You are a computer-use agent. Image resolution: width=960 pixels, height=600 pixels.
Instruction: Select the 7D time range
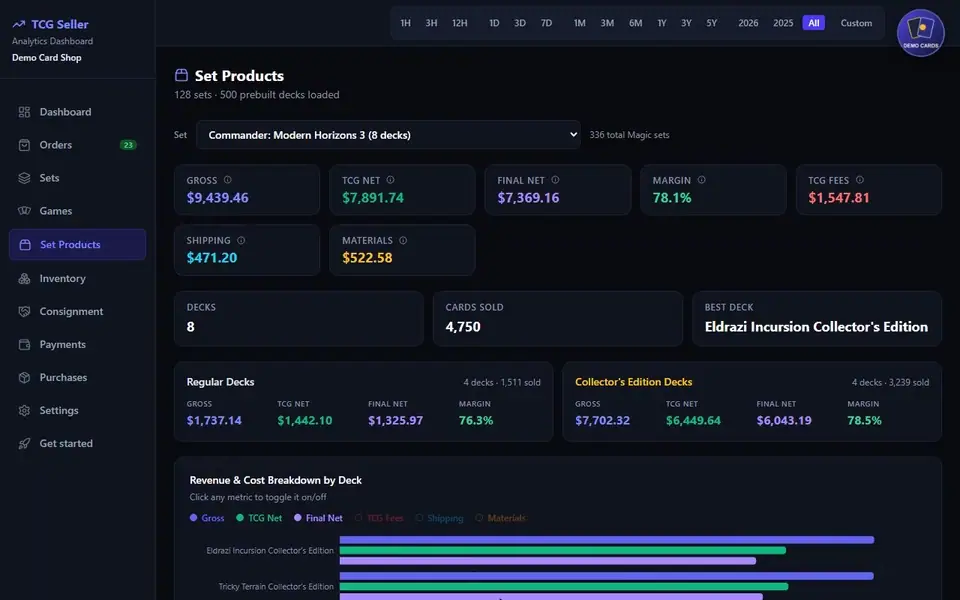[x=546, y=23]
